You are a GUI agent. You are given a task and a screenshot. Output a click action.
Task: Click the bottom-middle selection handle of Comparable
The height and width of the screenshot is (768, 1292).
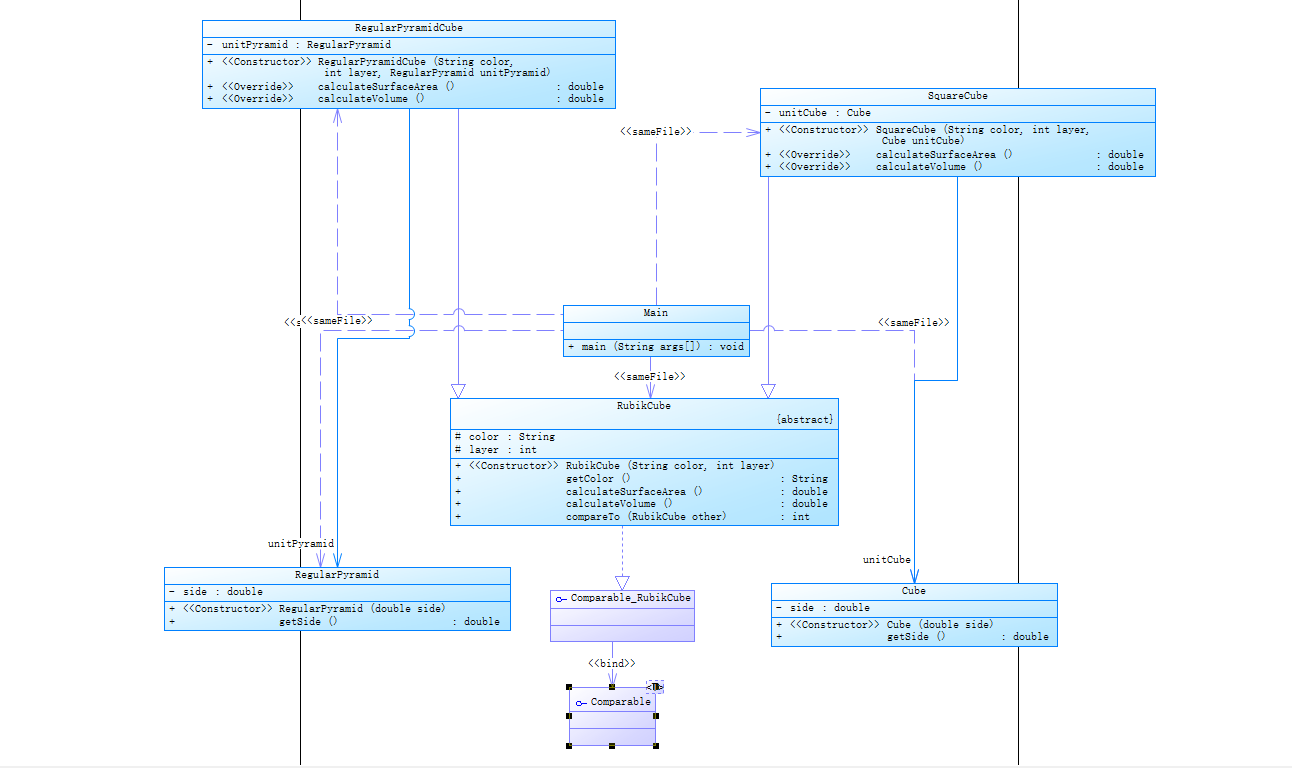click(x=612, y=746)
